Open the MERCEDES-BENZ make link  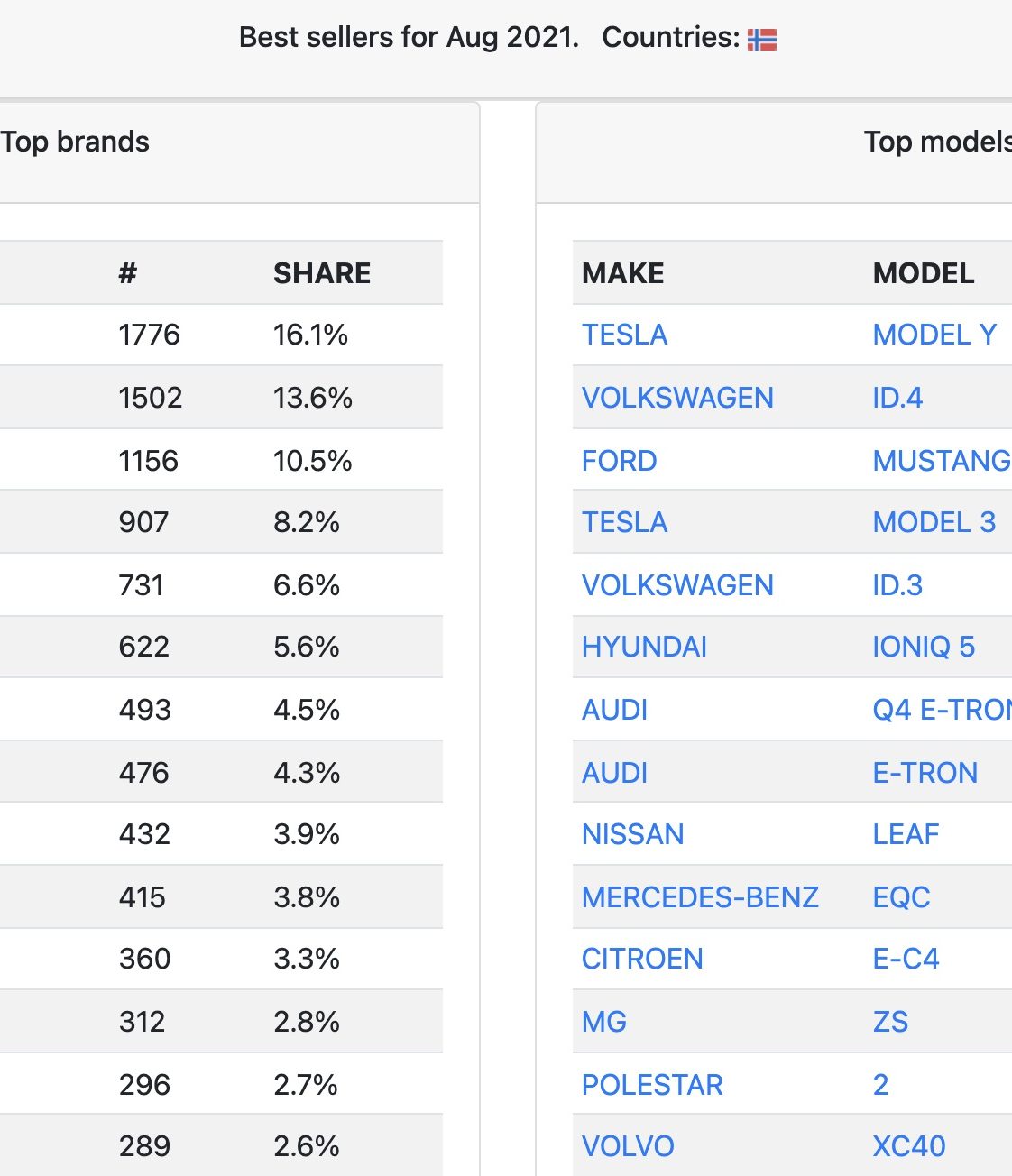pos(700,897)
